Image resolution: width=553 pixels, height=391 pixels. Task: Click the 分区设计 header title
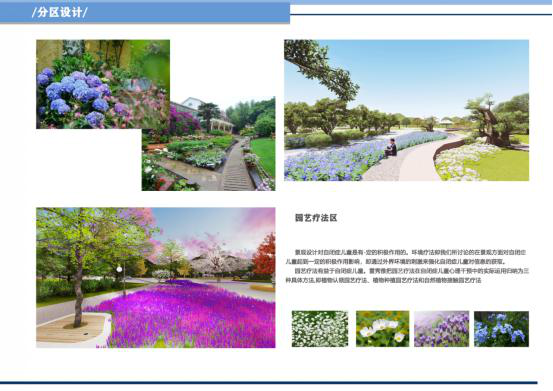[59, 12]
